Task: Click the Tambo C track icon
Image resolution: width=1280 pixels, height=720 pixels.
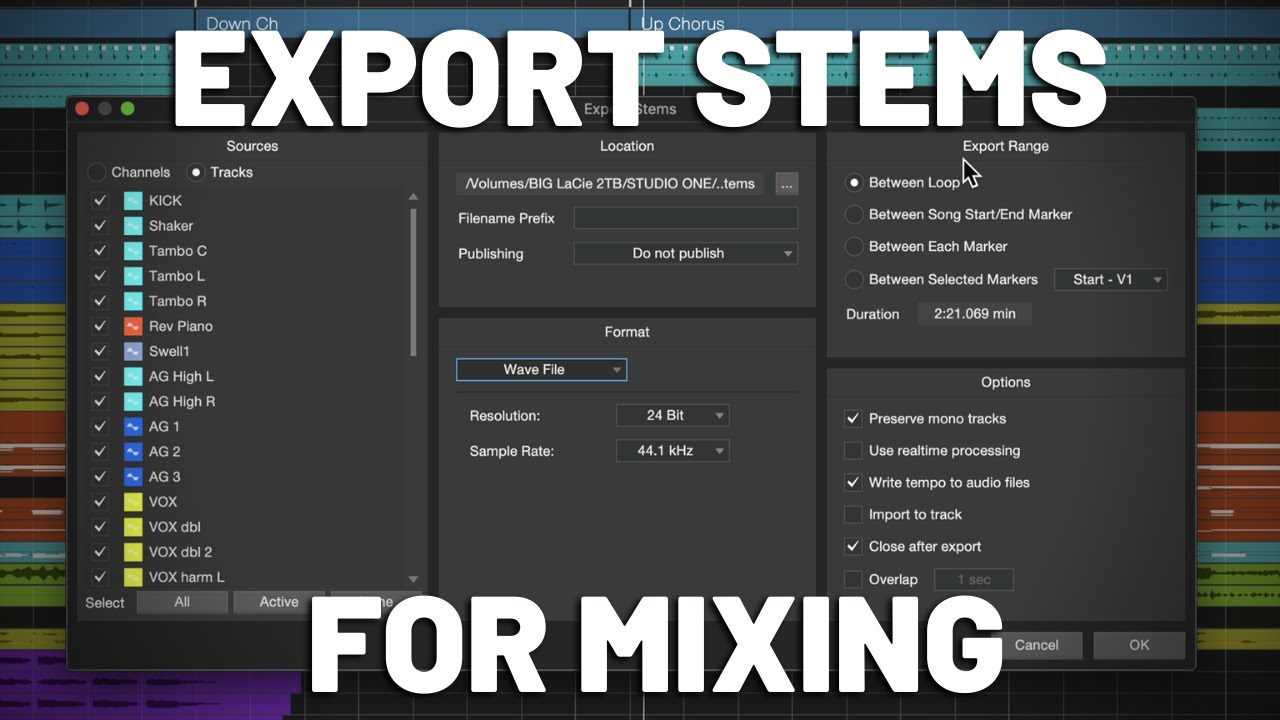Action: click(x=133, y=251)
